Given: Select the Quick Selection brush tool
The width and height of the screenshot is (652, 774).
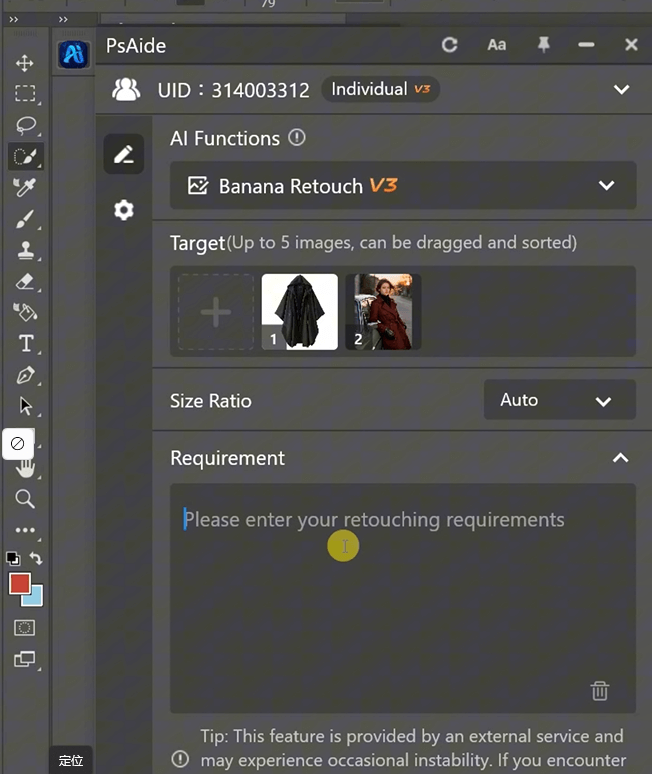Looking at the screenshot, I should [x=26, y=156].
